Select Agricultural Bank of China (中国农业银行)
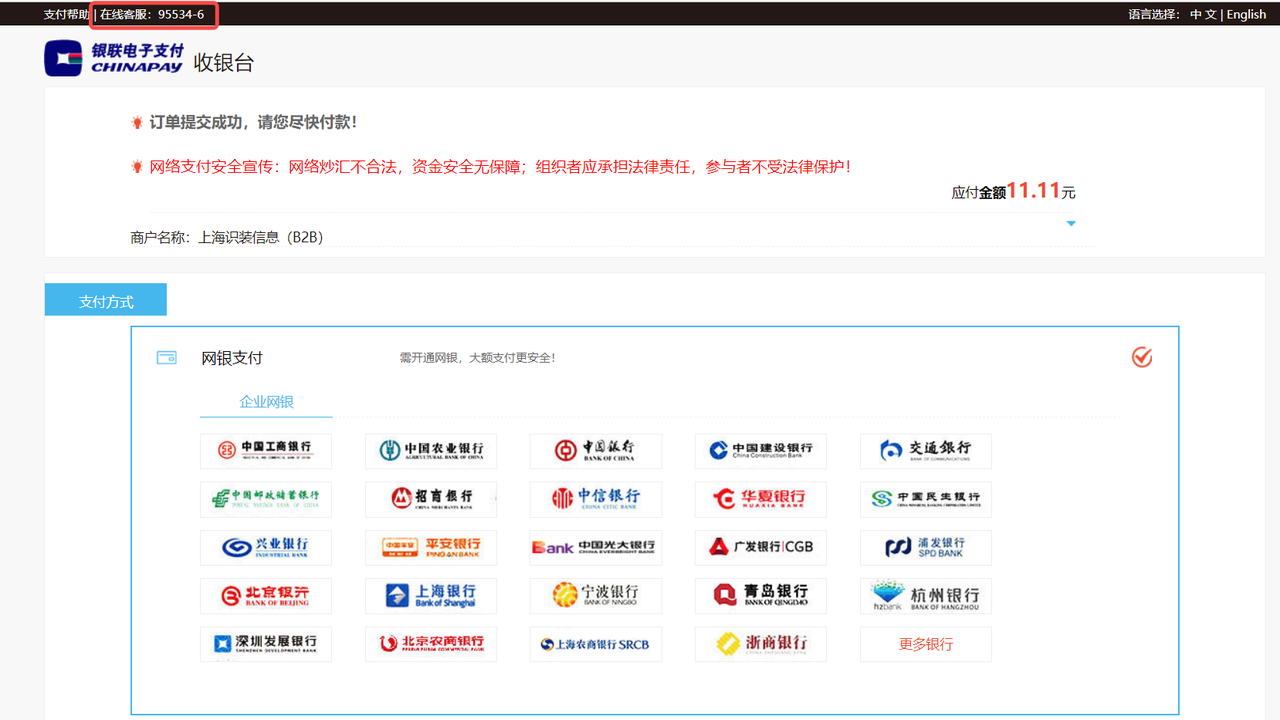1280x720 pixels. click(431, 451)
